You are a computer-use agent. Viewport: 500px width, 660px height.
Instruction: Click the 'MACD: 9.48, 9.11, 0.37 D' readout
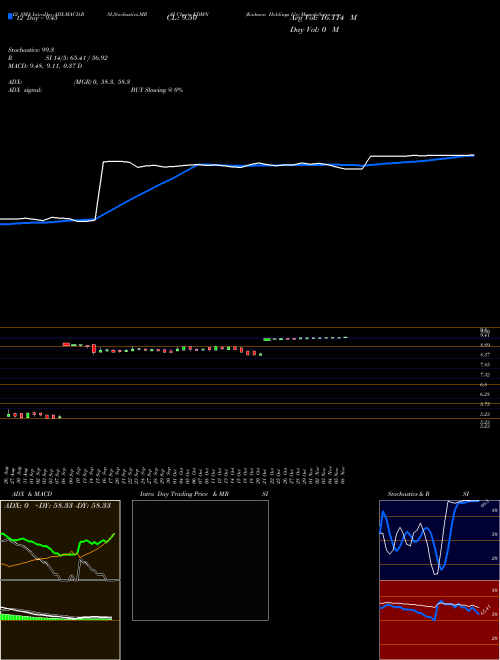tap(45, 66)
